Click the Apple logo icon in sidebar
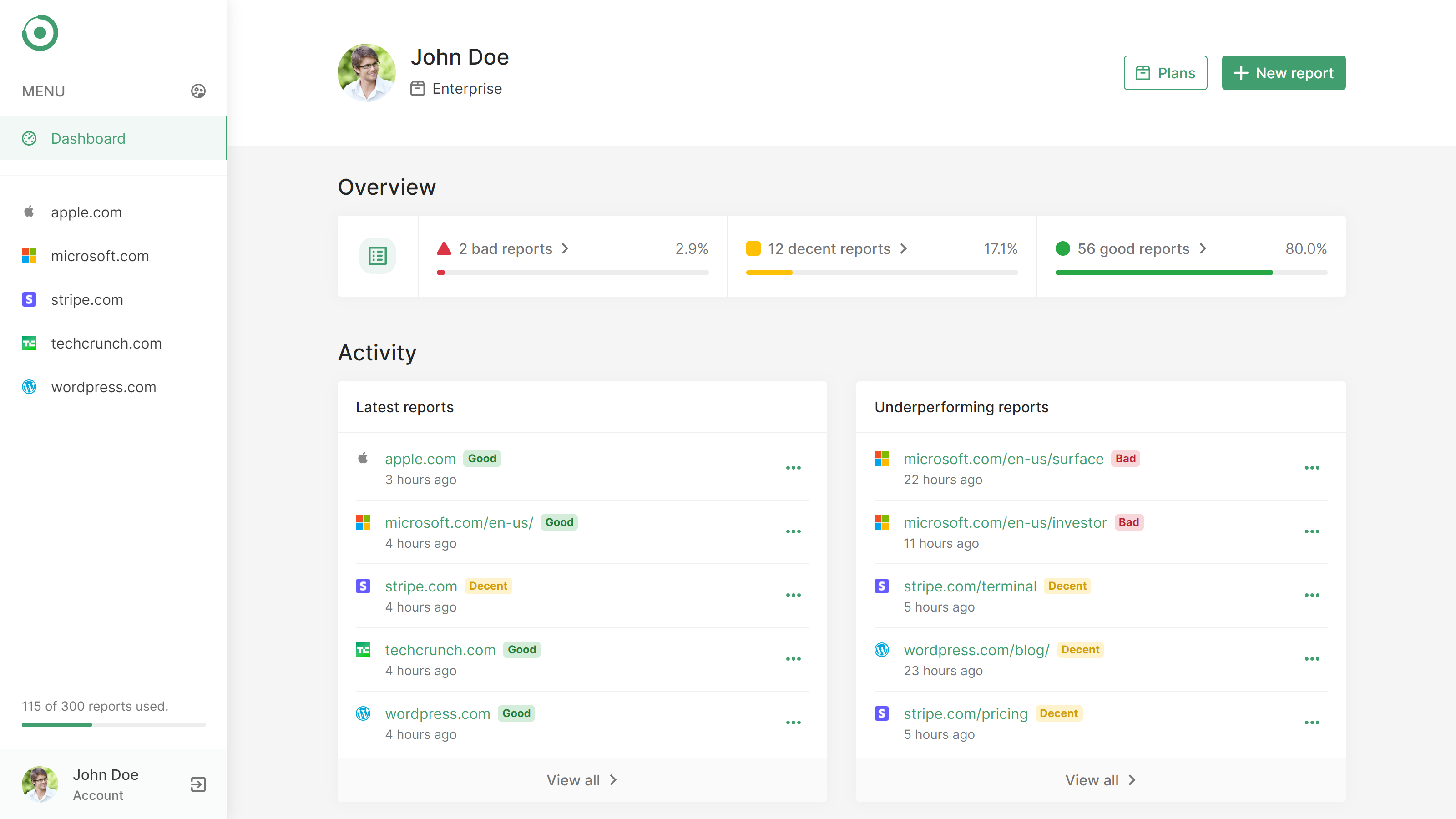The width and height of the screenshot is (1456, 819). 29,212
